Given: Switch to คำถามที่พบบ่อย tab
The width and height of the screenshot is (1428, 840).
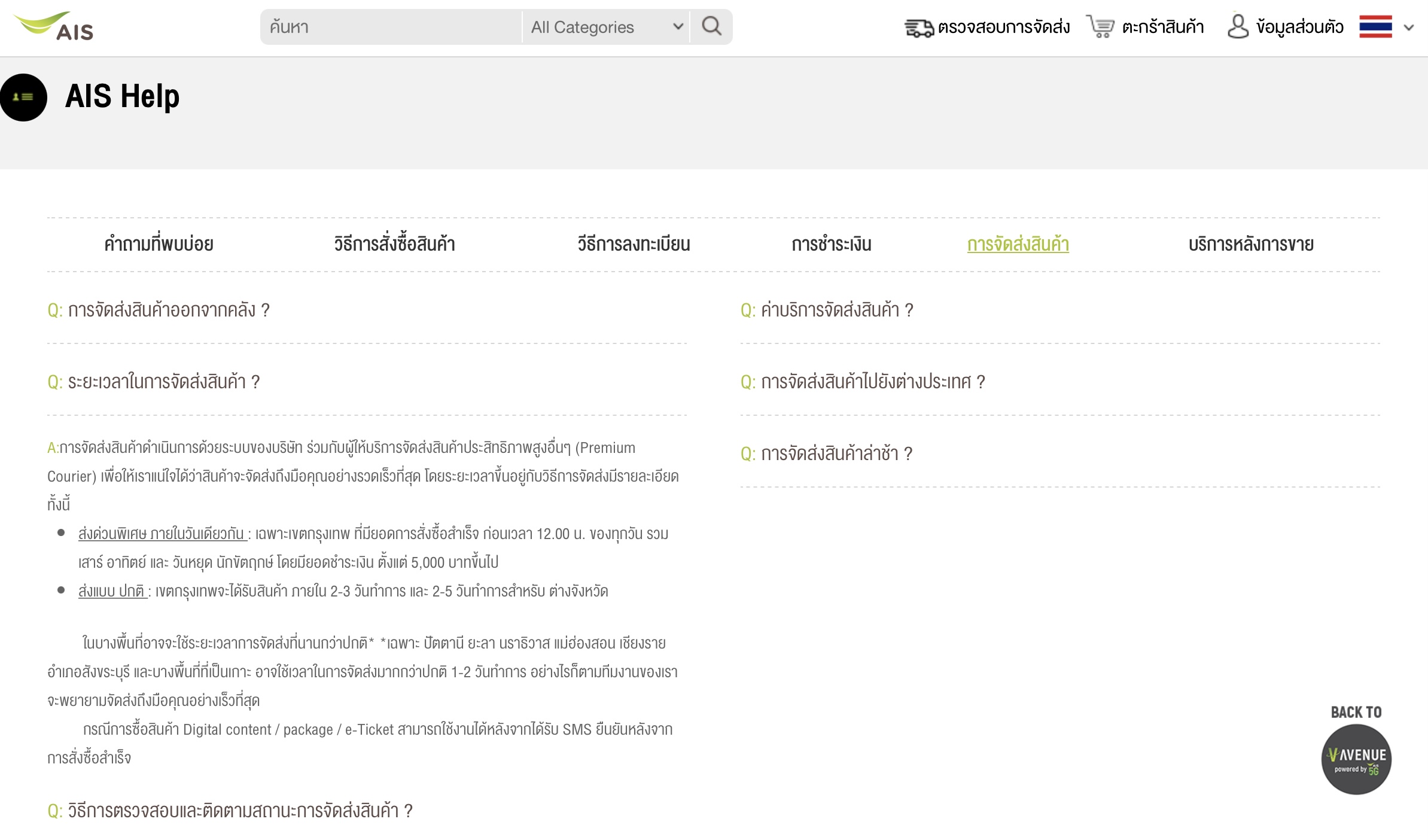Looking at the screenshot, I should [x=159, y=244].
